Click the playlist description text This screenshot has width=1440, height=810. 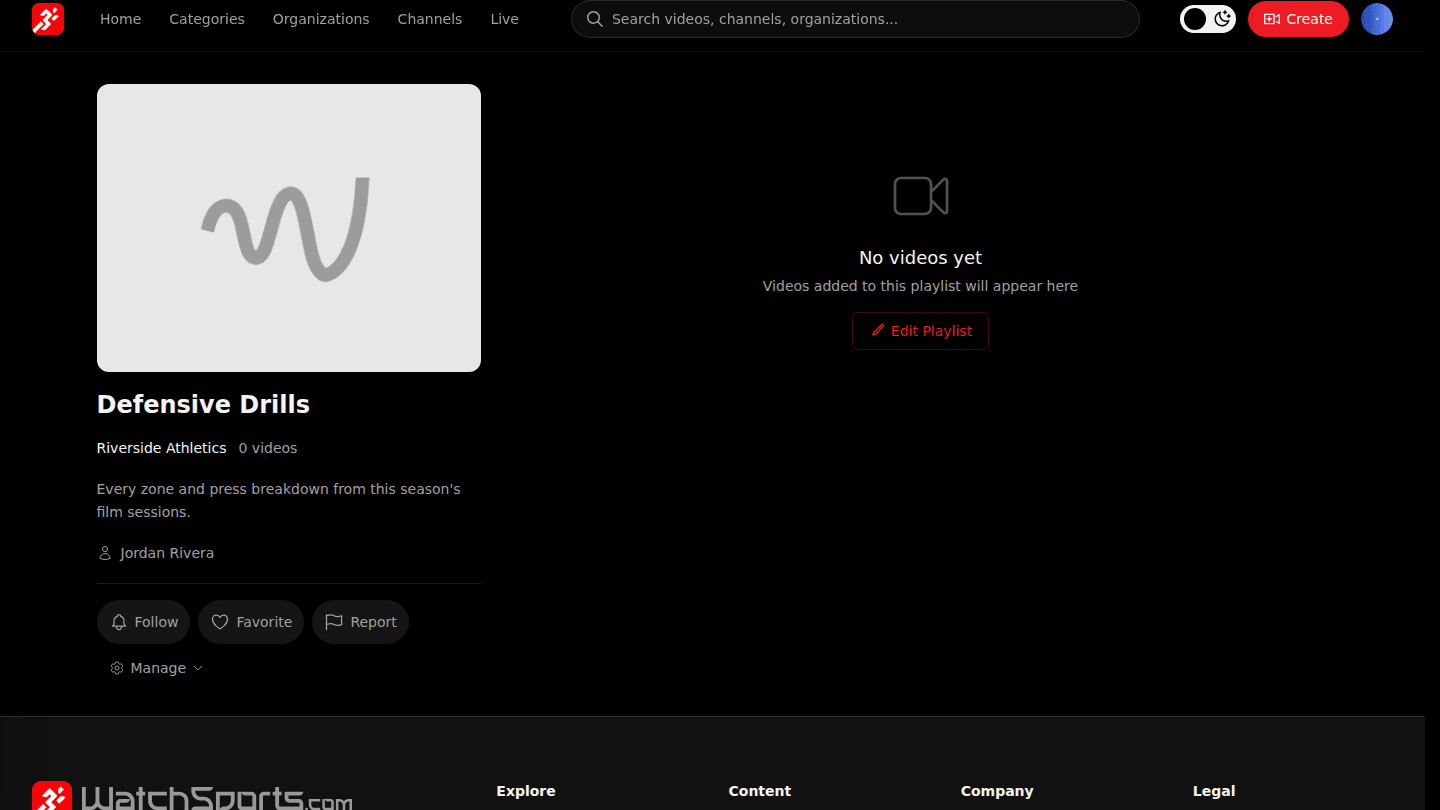pyautogui.click(x=279, y=500)
